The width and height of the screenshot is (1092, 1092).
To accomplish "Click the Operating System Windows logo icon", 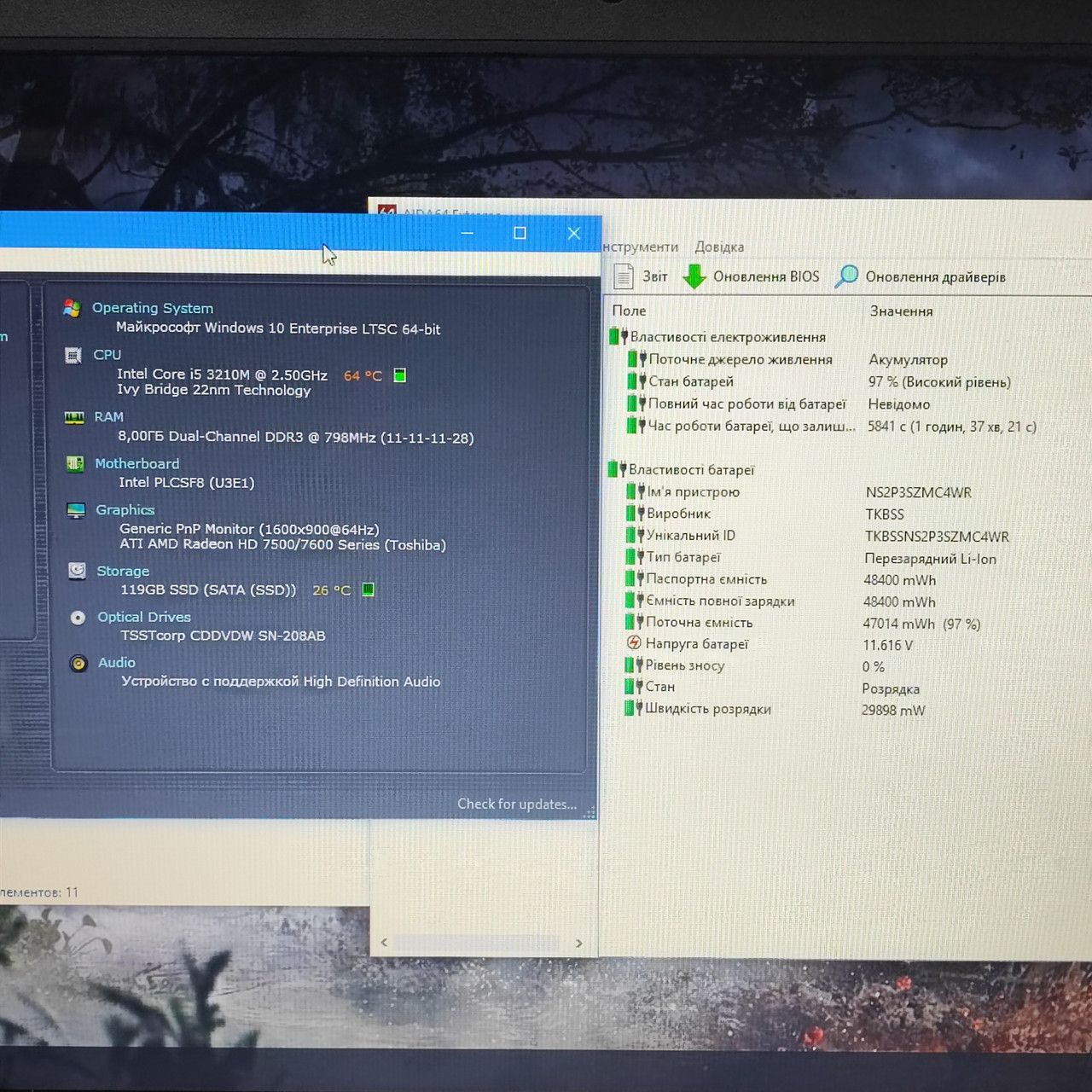I will 73,308.
